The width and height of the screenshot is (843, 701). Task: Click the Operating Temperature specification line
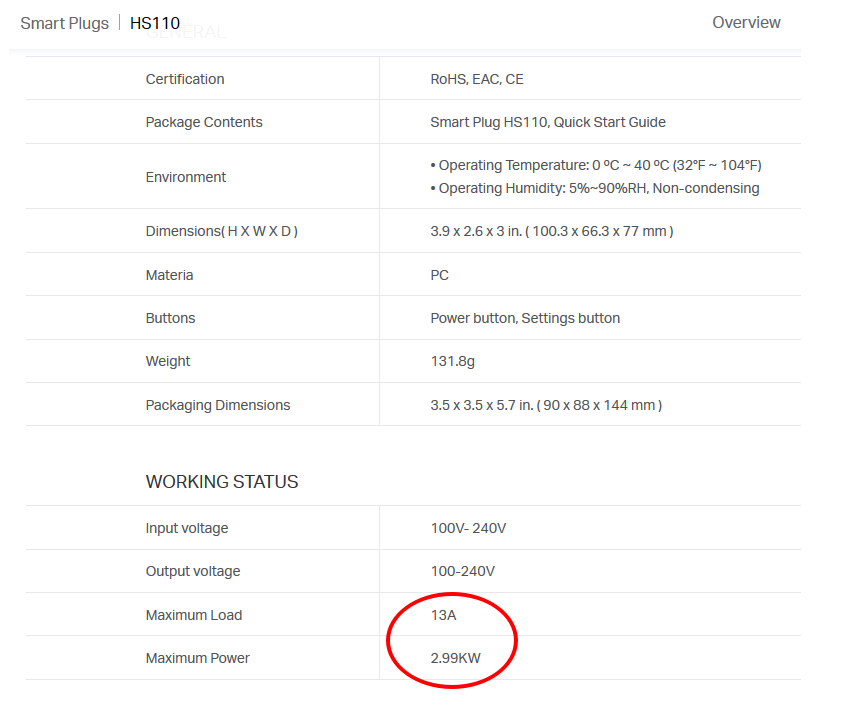coord(595,165)
